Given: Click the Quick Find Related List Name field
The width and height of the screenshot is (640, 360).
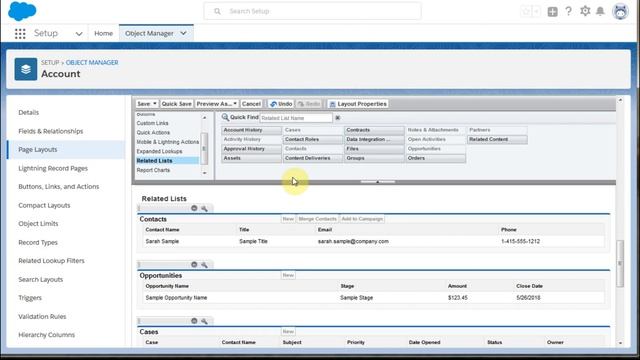Looking at the screenshot, I should pyautogui.click(x=296, y=118).
